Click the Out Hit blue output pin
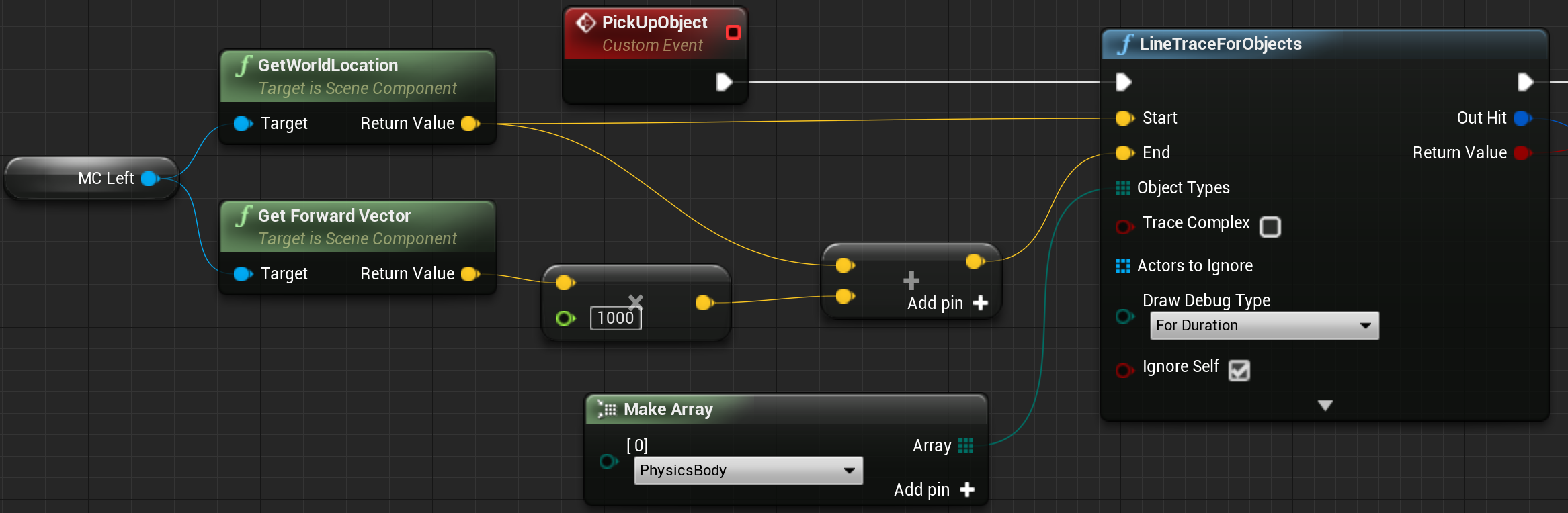Image resolution: width=1568 pixels, height=513 pixels. 1523,118
